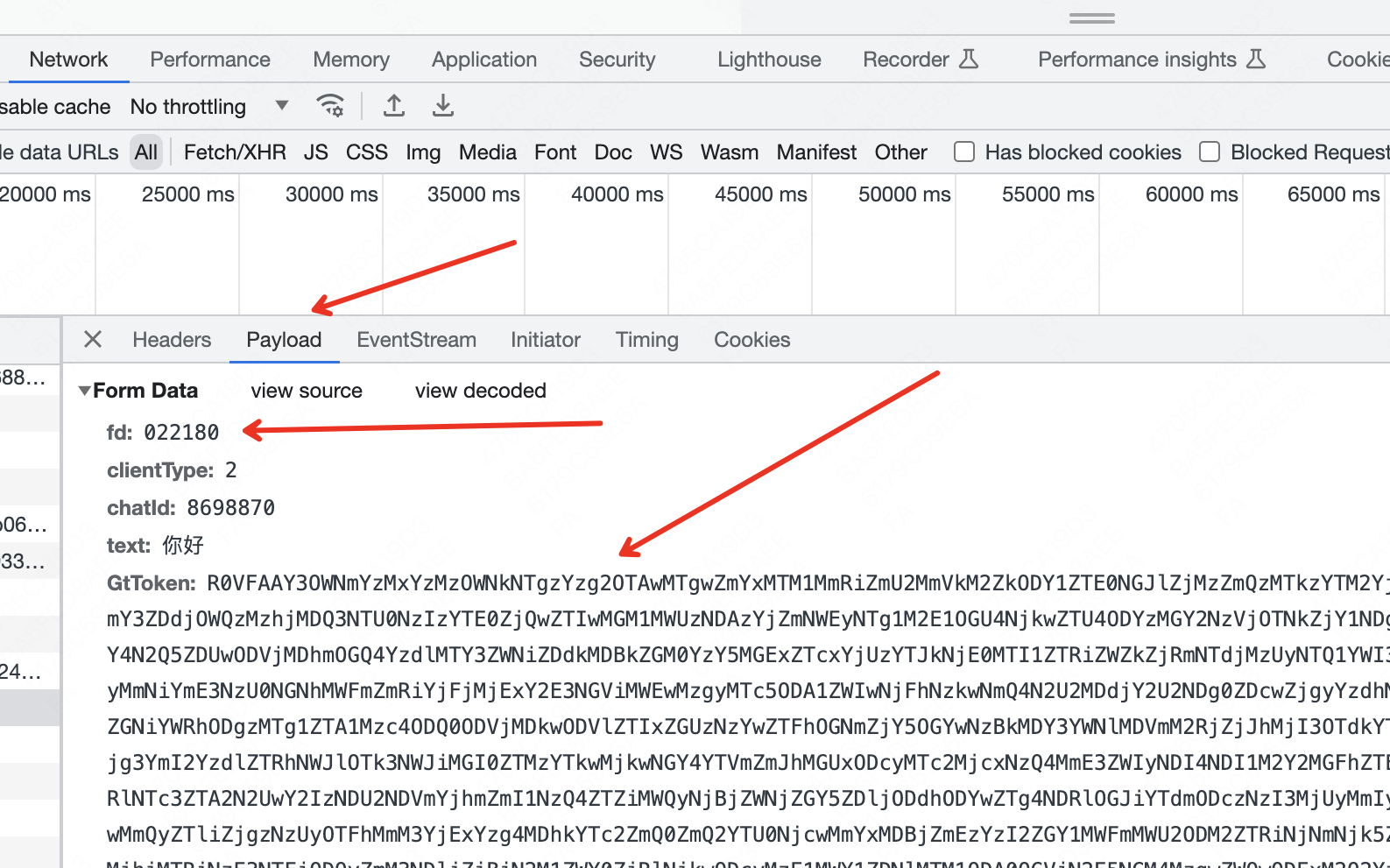Open the EventStream tab

(x=416, y=340)
